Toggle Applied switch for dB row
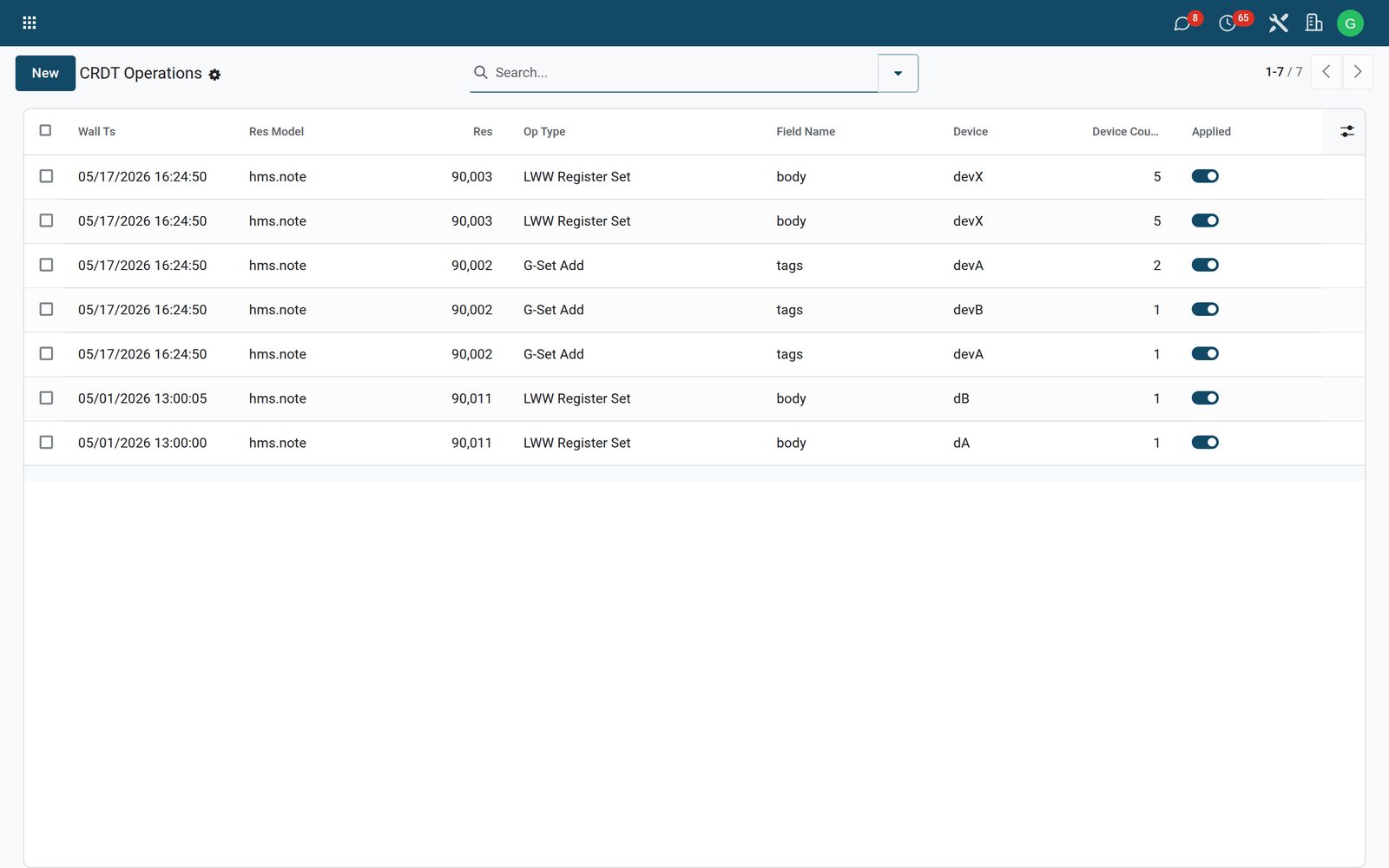Screen dimensions: 1389x868 [1205, 398]
